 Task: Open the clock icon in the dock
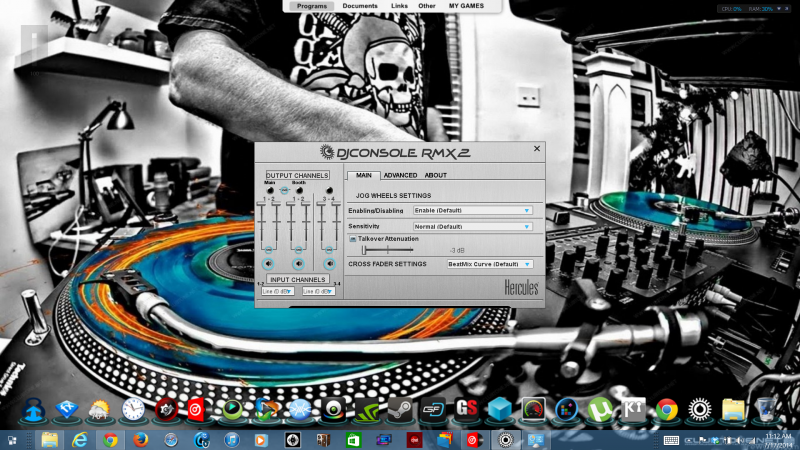(x=133, y=409)
